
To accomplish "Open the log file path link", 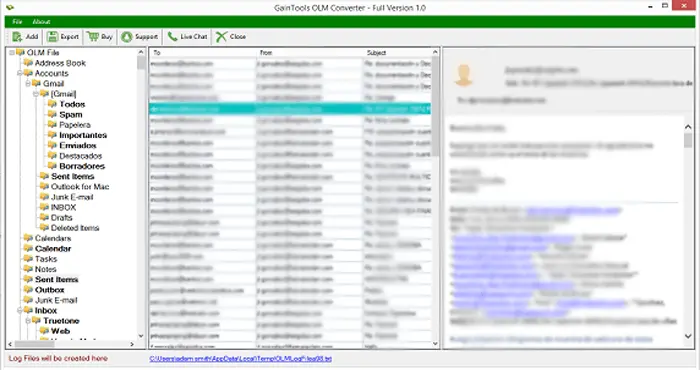I will [x=240, y=358].
